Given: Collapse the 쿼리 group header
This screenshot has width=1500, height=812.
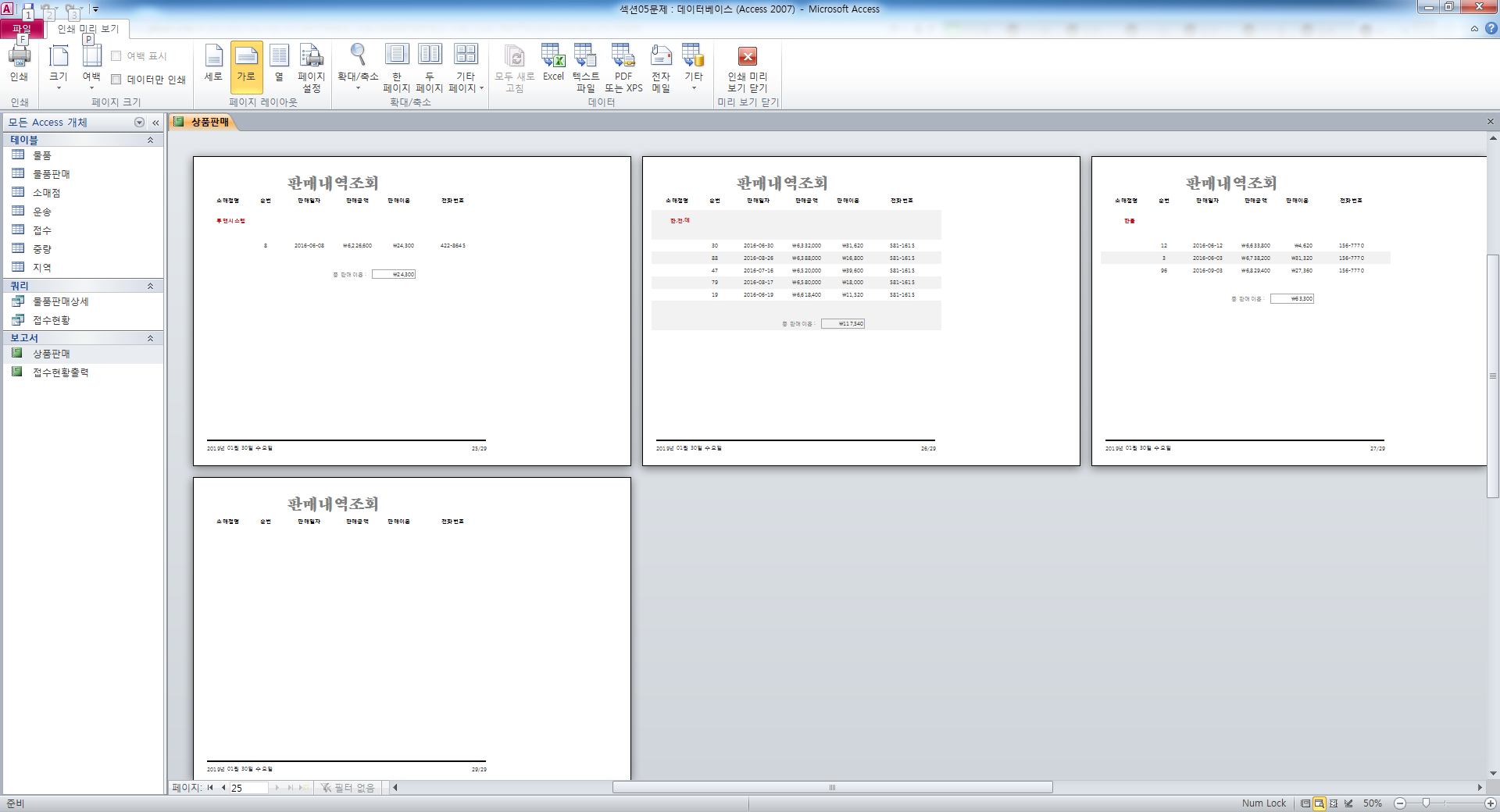Looking at the screenshot, I should 150,286.
